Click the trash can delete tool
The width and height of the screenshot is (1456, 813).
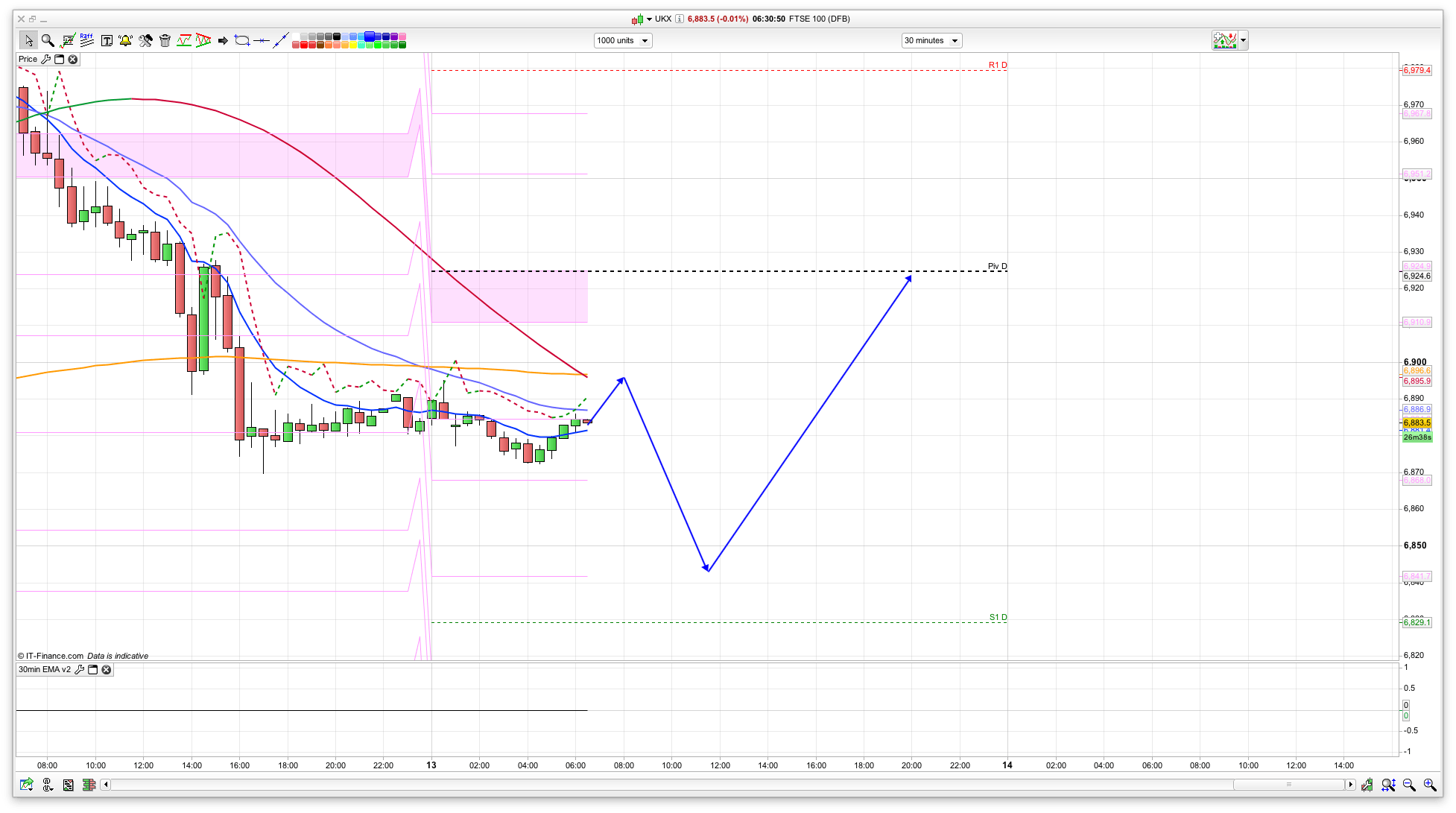click(x=165, y=40)
